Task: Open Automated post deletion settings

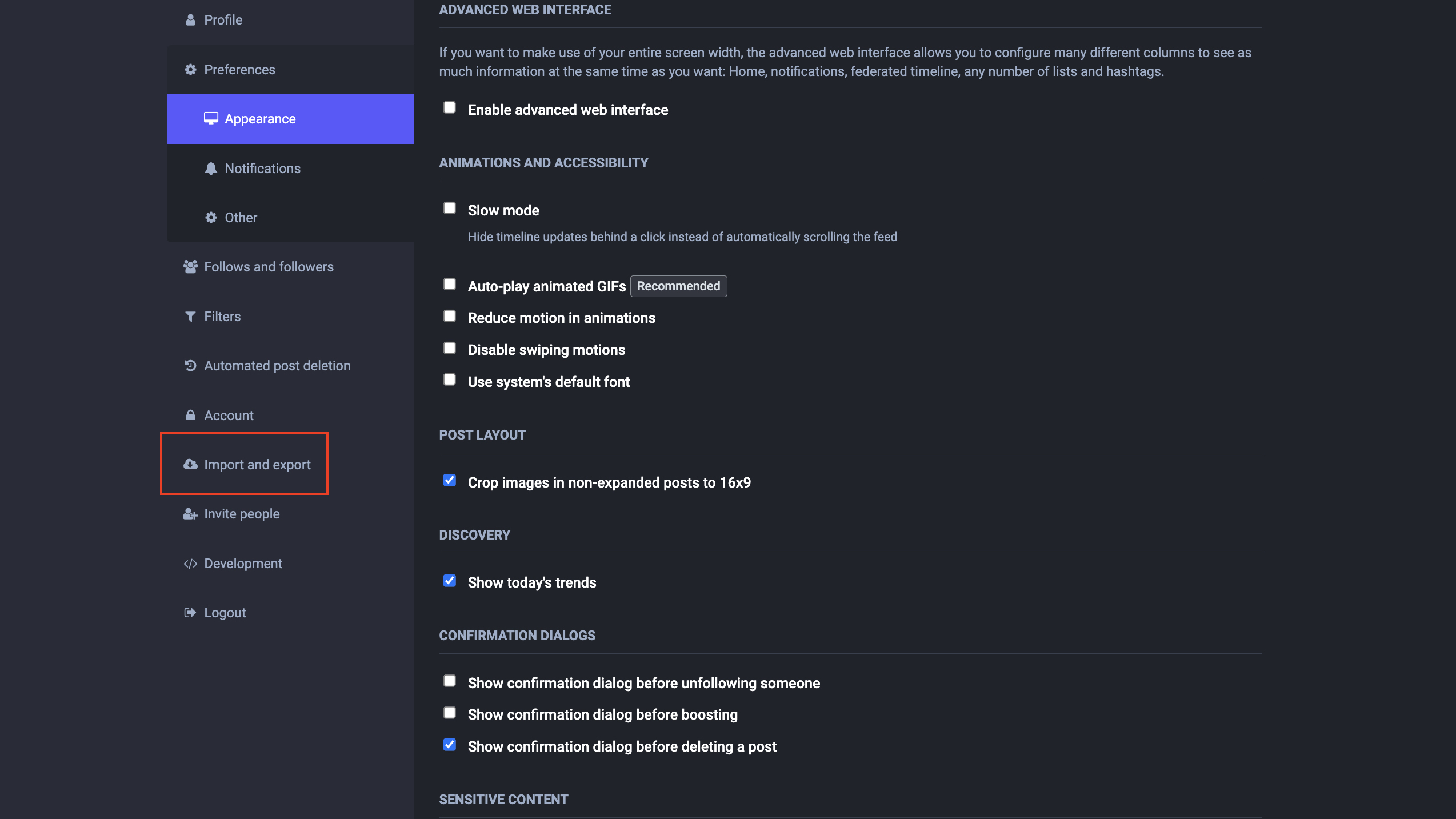Action: [x=290, y=366]
